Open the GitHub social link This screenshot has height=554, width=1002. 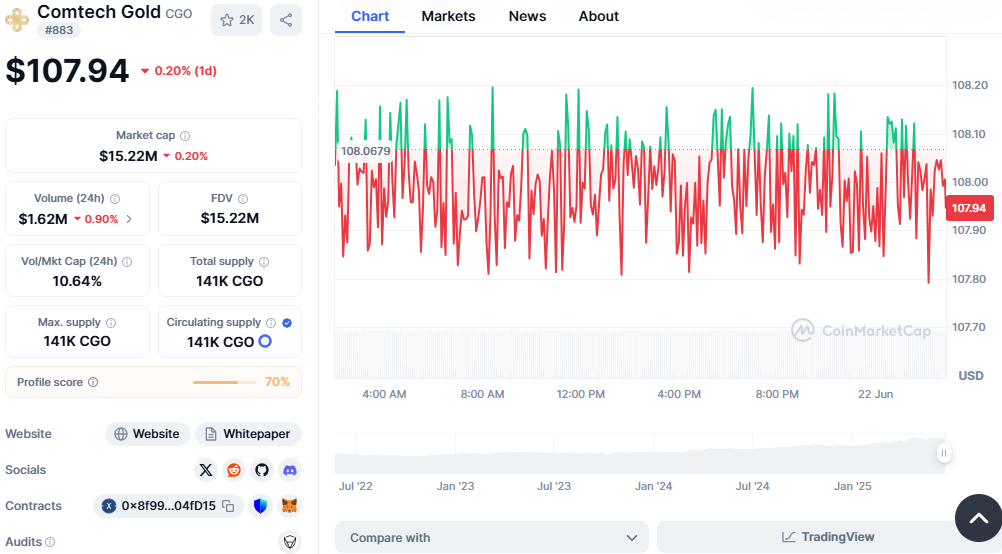[x=262, y=470]
